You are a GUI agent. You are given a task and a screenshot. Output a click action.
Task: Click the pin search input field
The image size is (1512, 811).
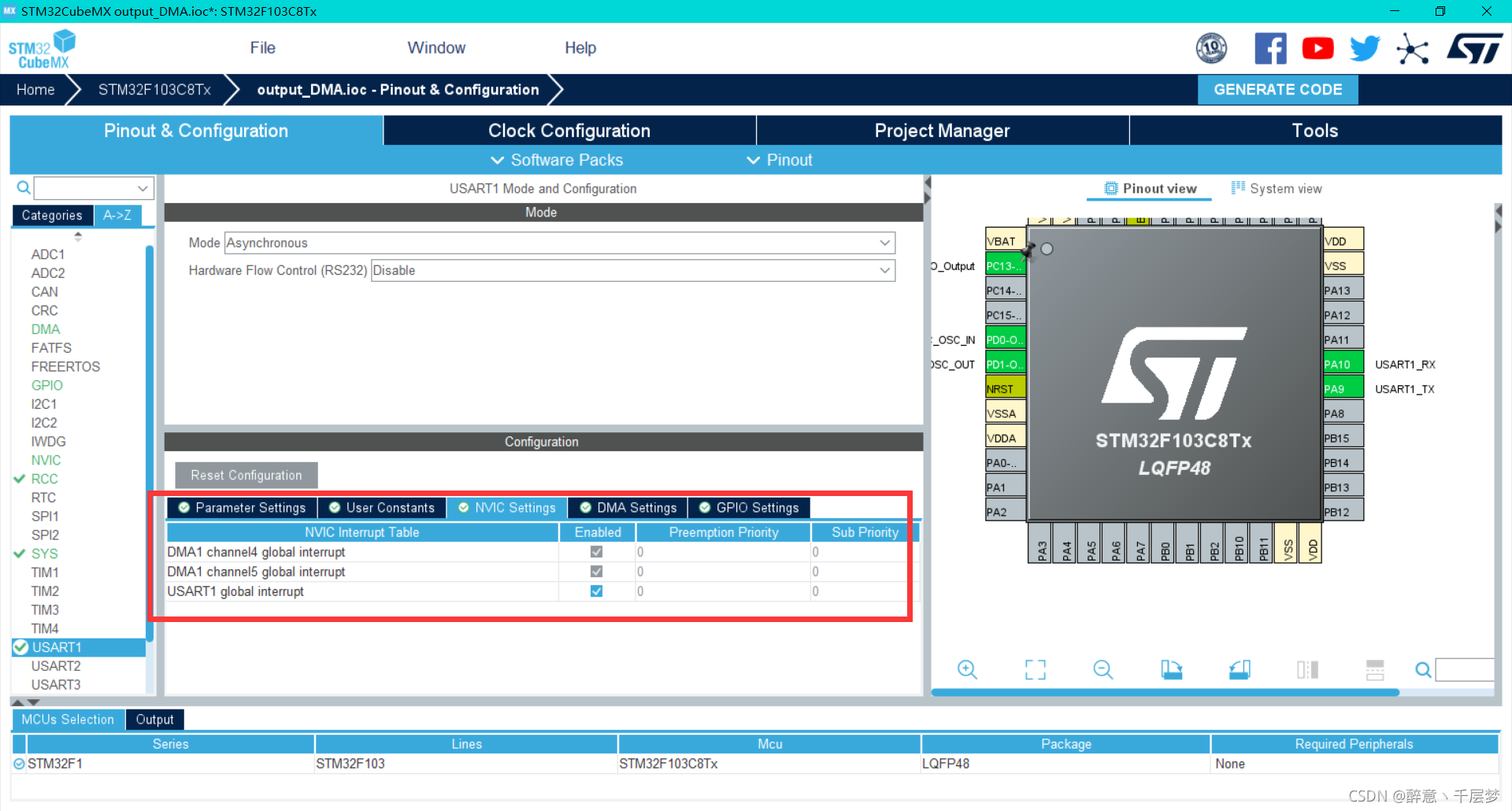click(x=1465, y=670)
